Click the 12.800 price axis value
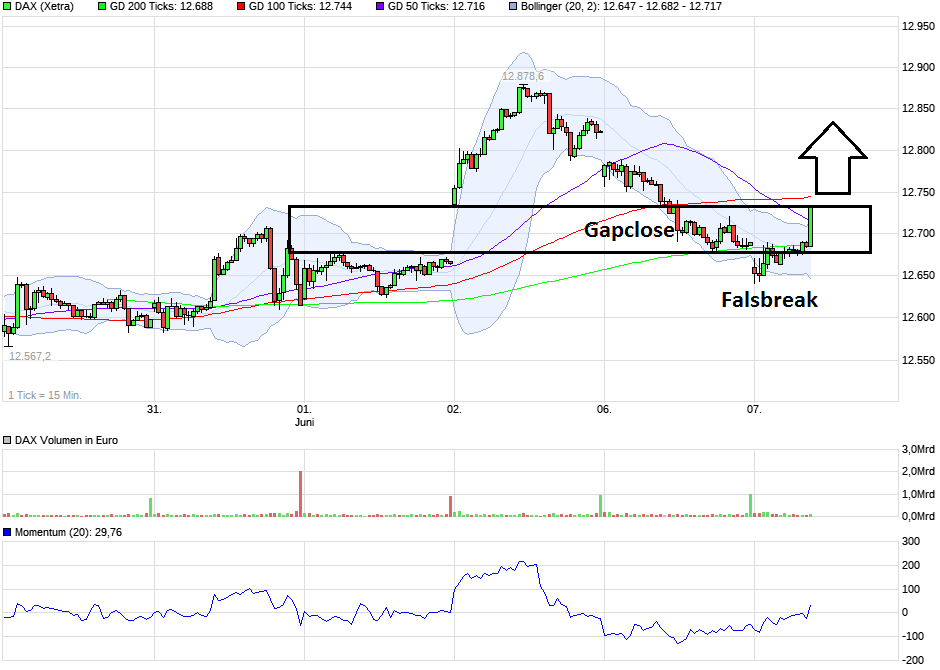This screenshot has height=670, width=940. point(918,151)
